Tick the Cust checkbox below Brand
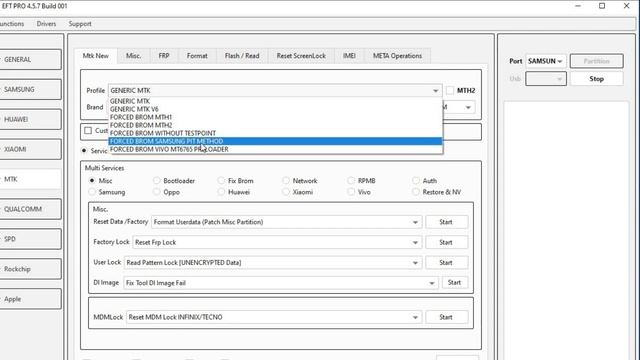 click(88, 131)
